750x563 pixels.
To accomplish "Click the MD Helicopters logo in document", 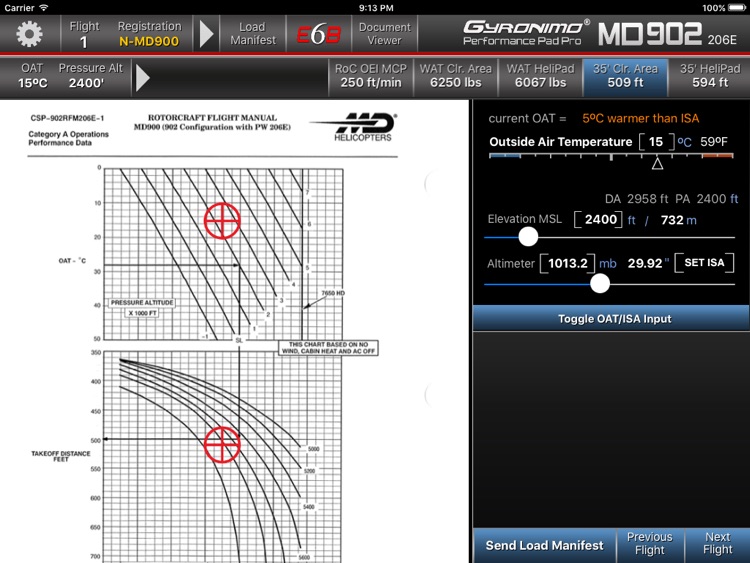I will [x=355, y=127].
